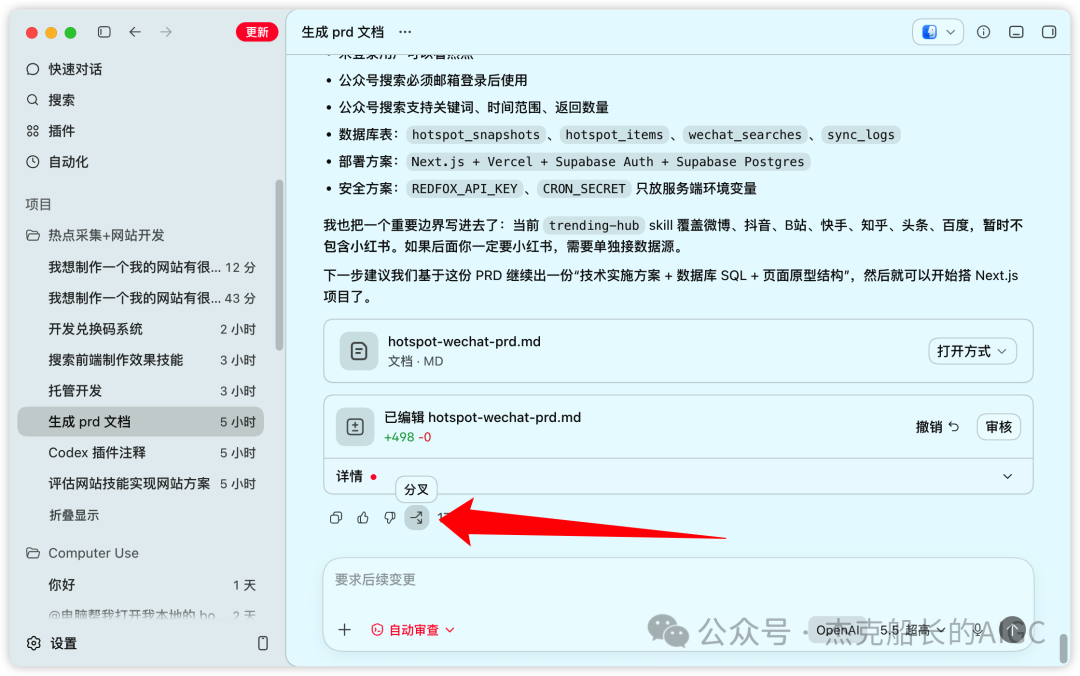Click the 审核 review button

[x=999, y=427]
